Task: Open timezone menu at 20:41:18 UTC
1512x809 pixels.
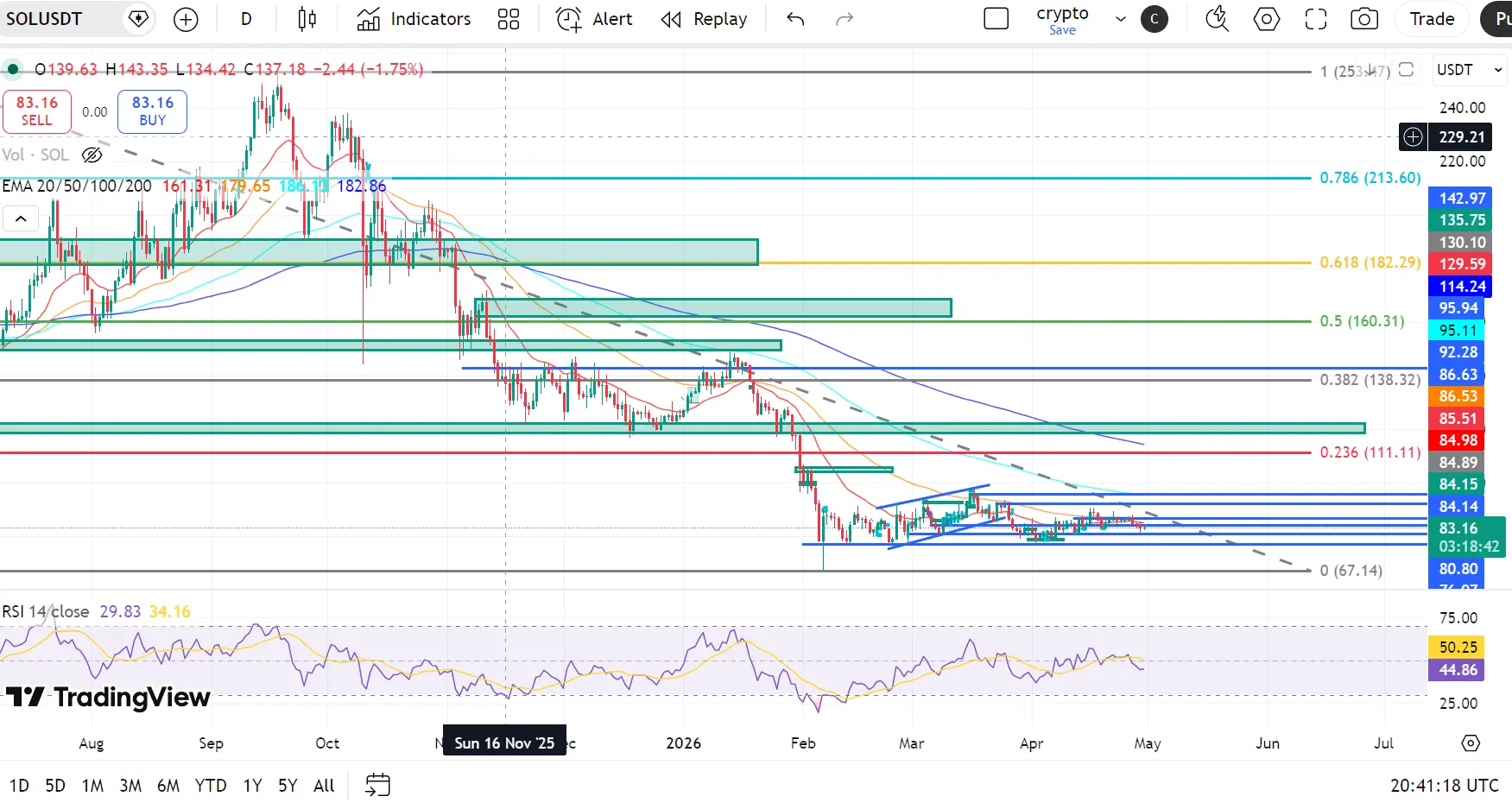Action: [1445, 786]
